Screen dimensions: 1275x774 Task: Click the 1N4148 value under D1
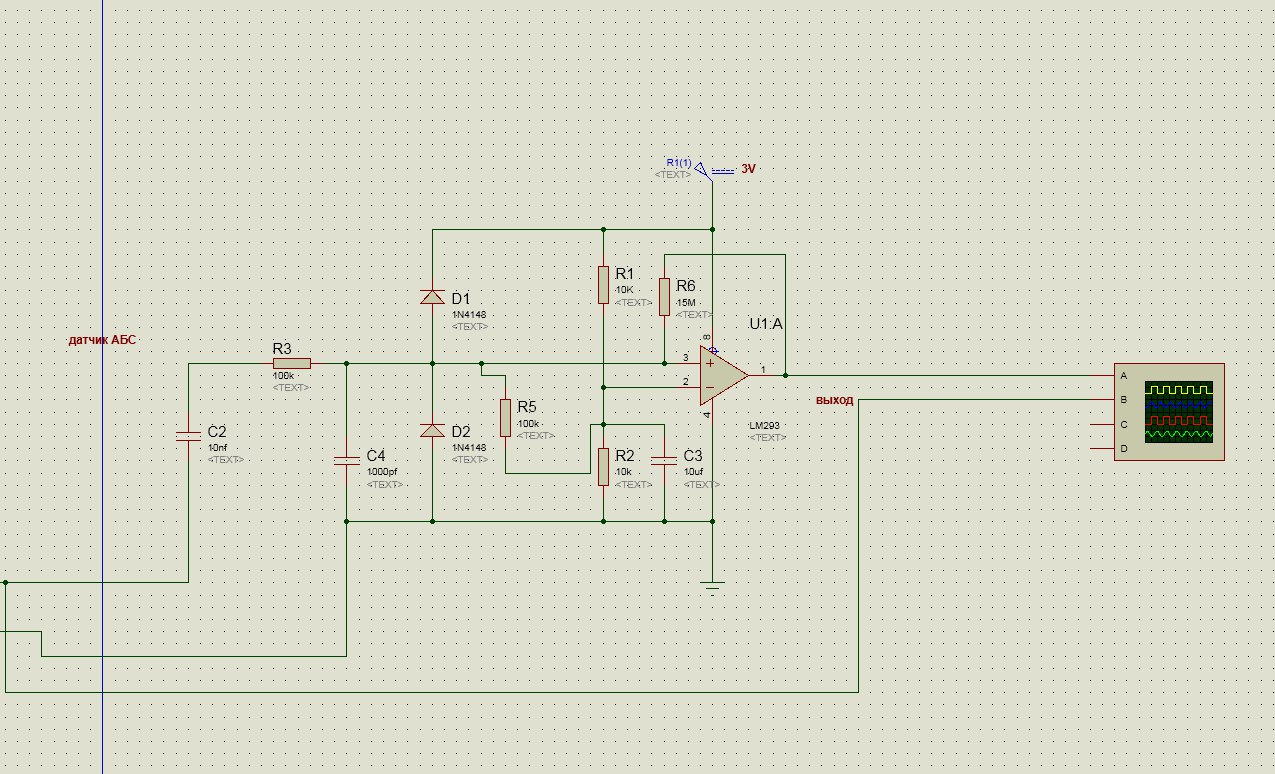click(x=469, y=314)
